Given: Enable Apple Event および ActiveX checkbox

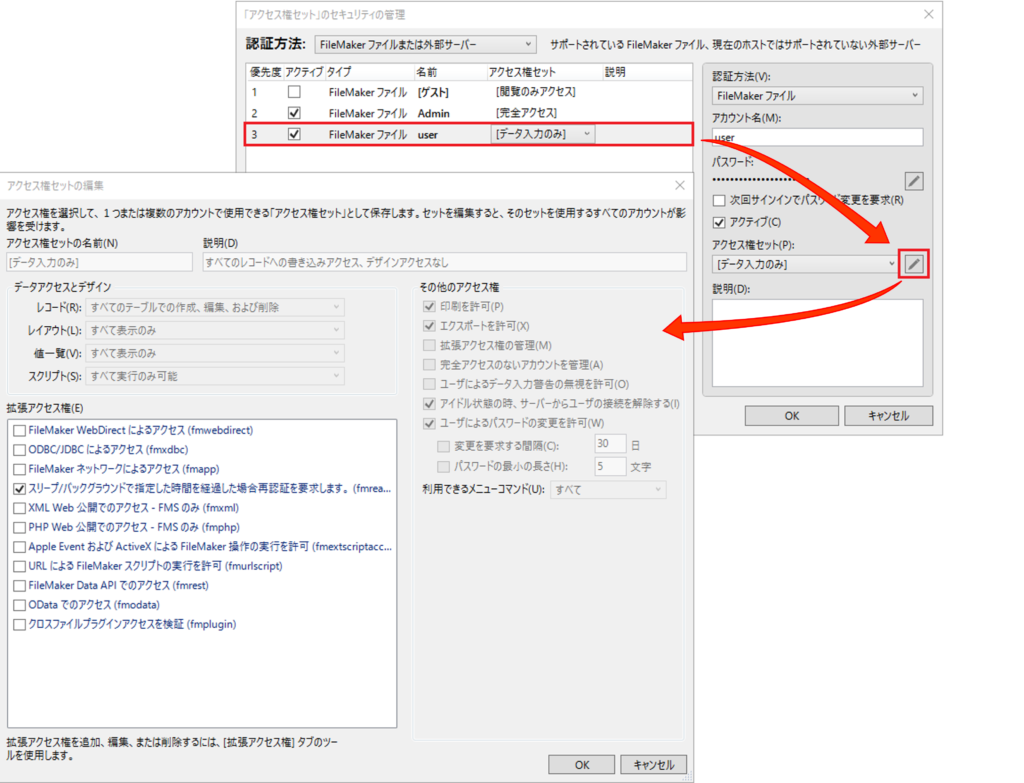Looking at the screenshot, I should coord(20,547).
